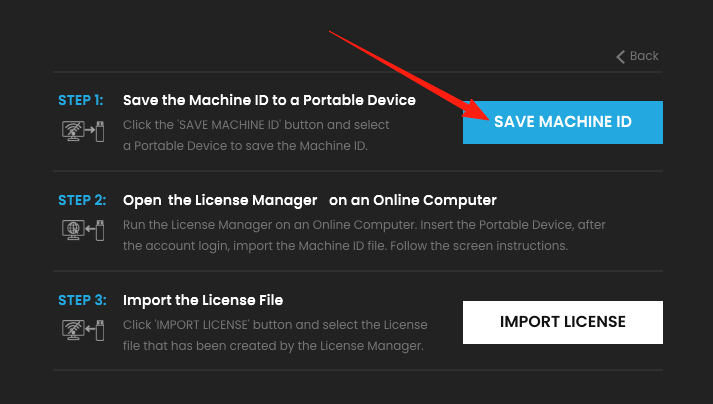Click the STEP 1: label
Screen dimensions: 713x404
click(x=80, y=100)
